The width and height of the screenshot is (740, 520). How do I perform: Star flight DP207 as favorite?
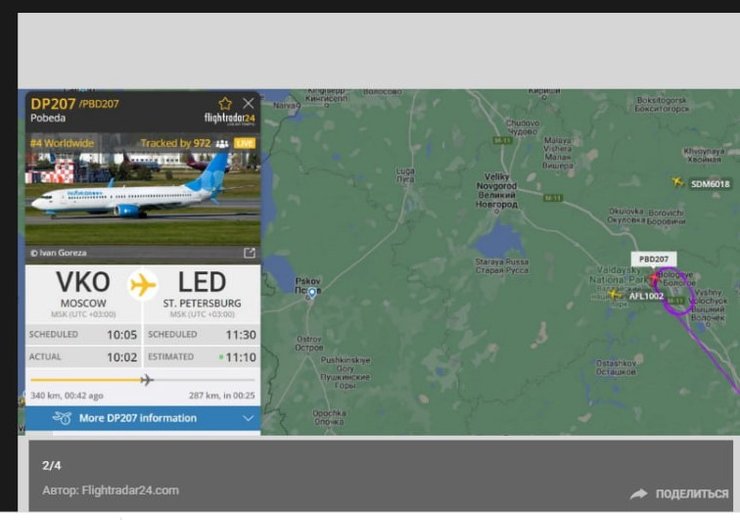coord(225,103)
